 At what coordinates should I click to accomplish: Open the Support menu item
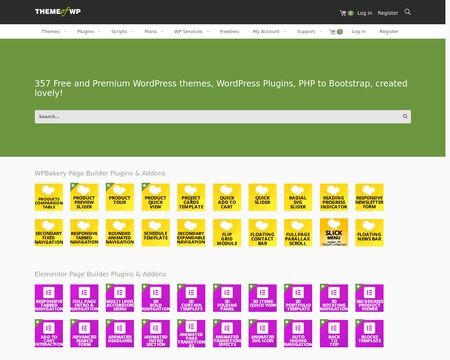[309, 31]
